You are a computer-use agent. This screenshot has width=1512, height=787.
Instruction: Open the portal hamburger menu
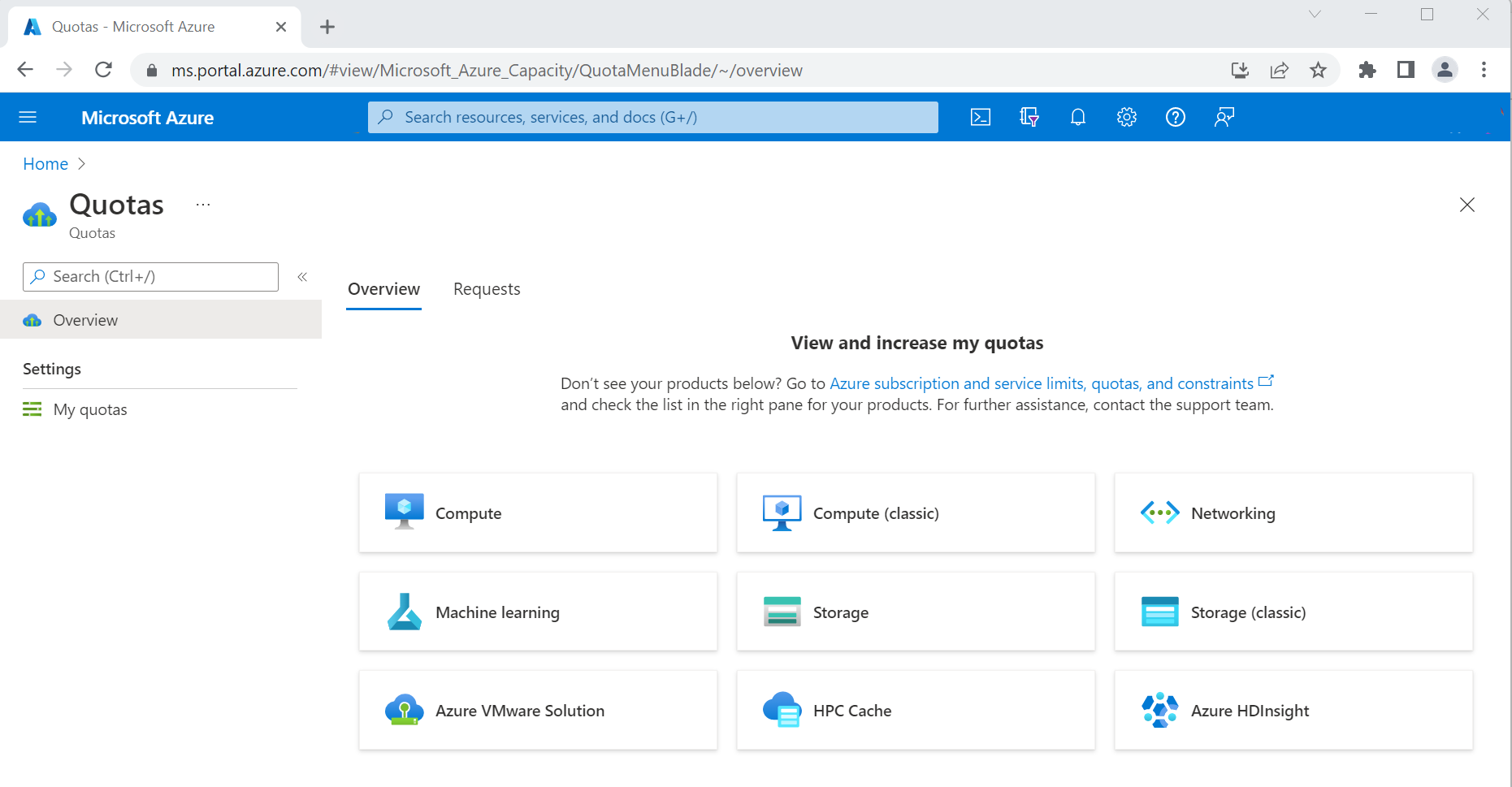(x=27, y=117)
